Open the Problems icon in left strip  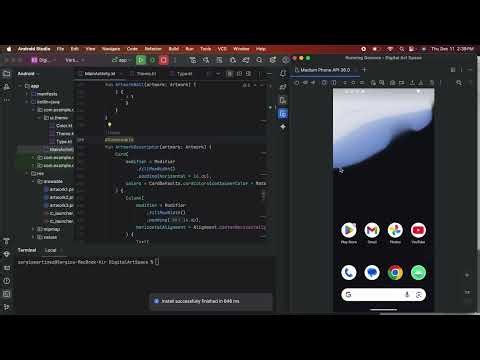6,281
